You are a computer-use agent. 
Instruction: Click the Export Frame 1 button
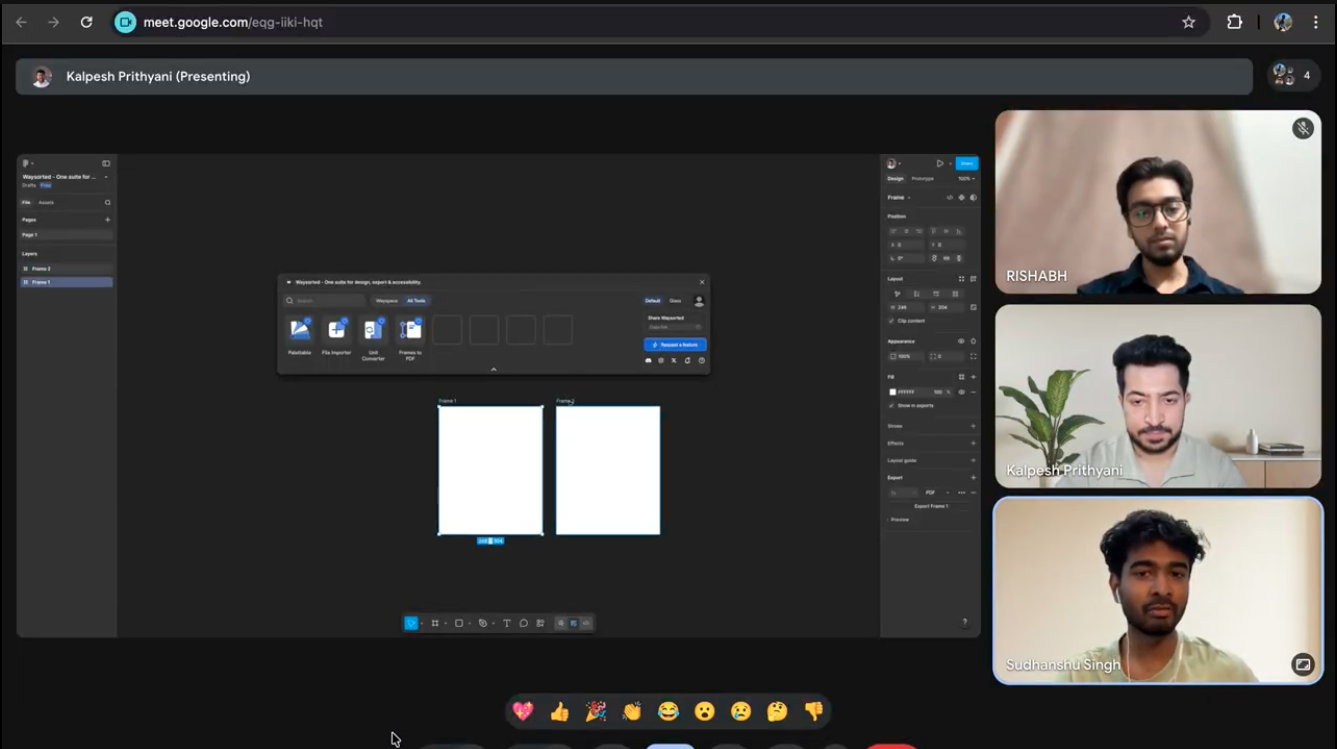[931, 506]
